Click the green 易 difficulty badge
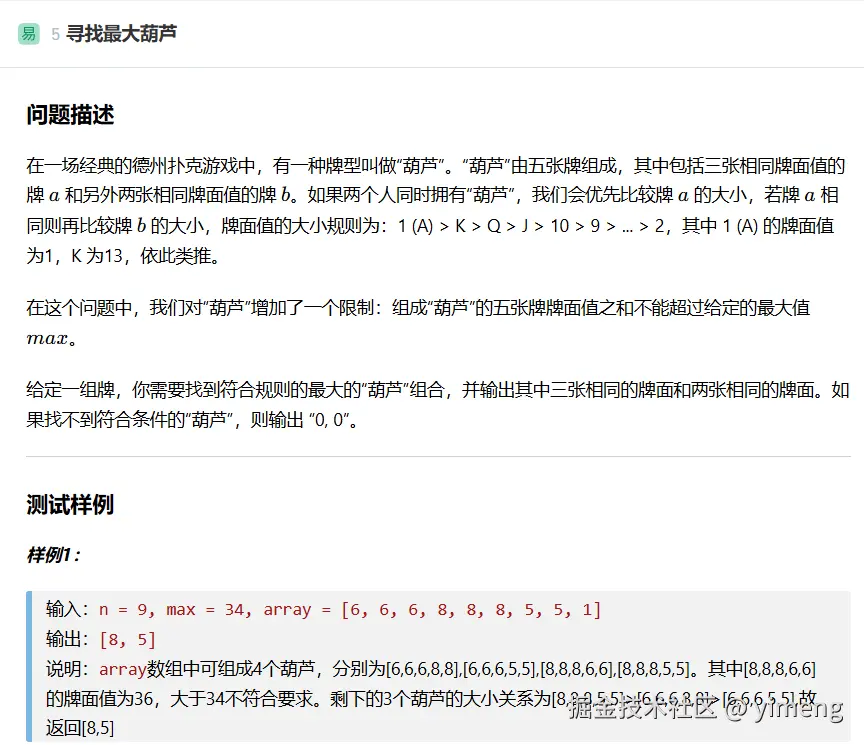 click(x=28, y=34)
